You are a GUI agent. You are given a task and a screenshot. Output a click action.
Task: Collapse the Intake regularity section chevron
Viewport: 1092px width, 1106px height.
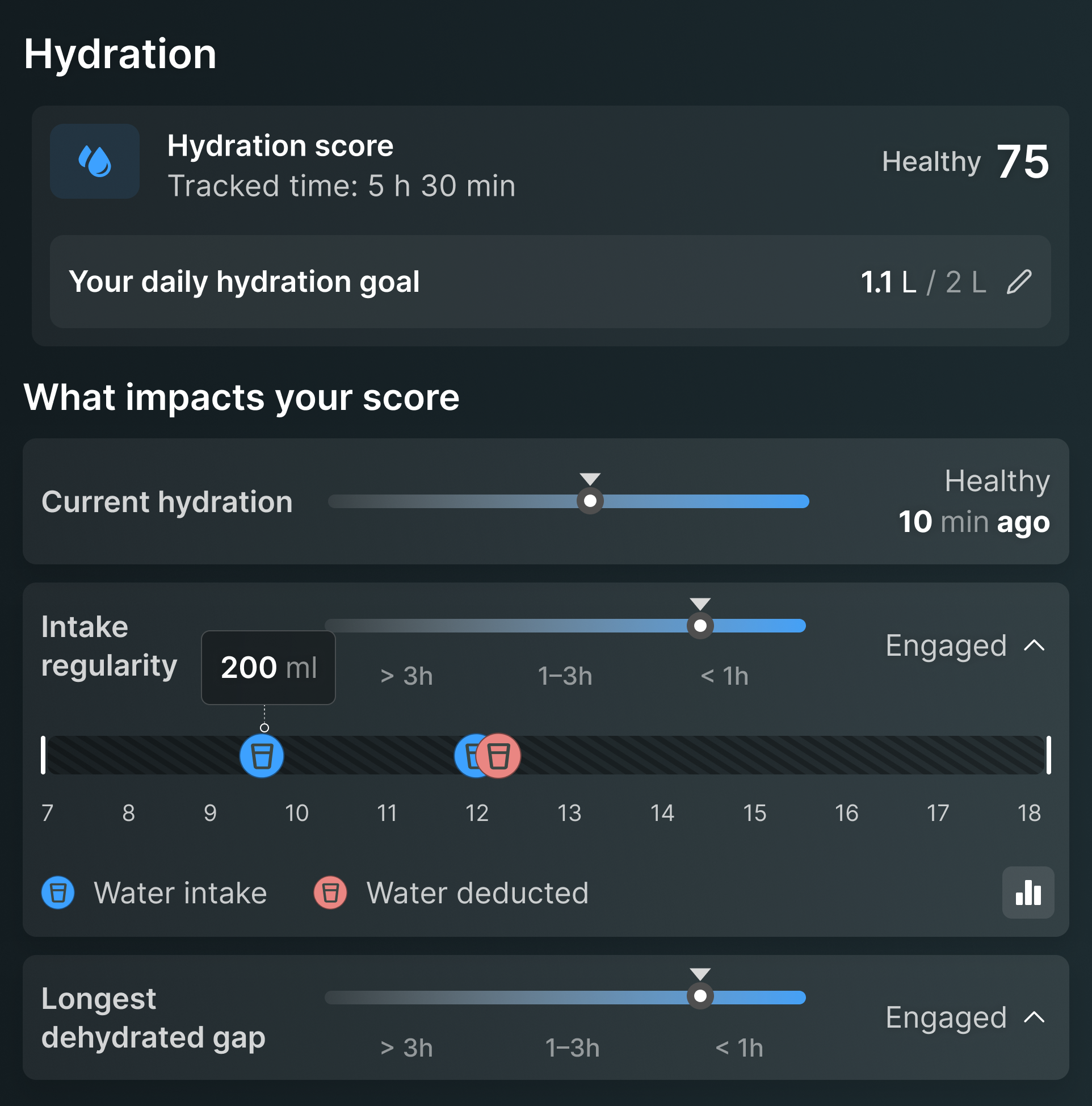click(1034, 646)
